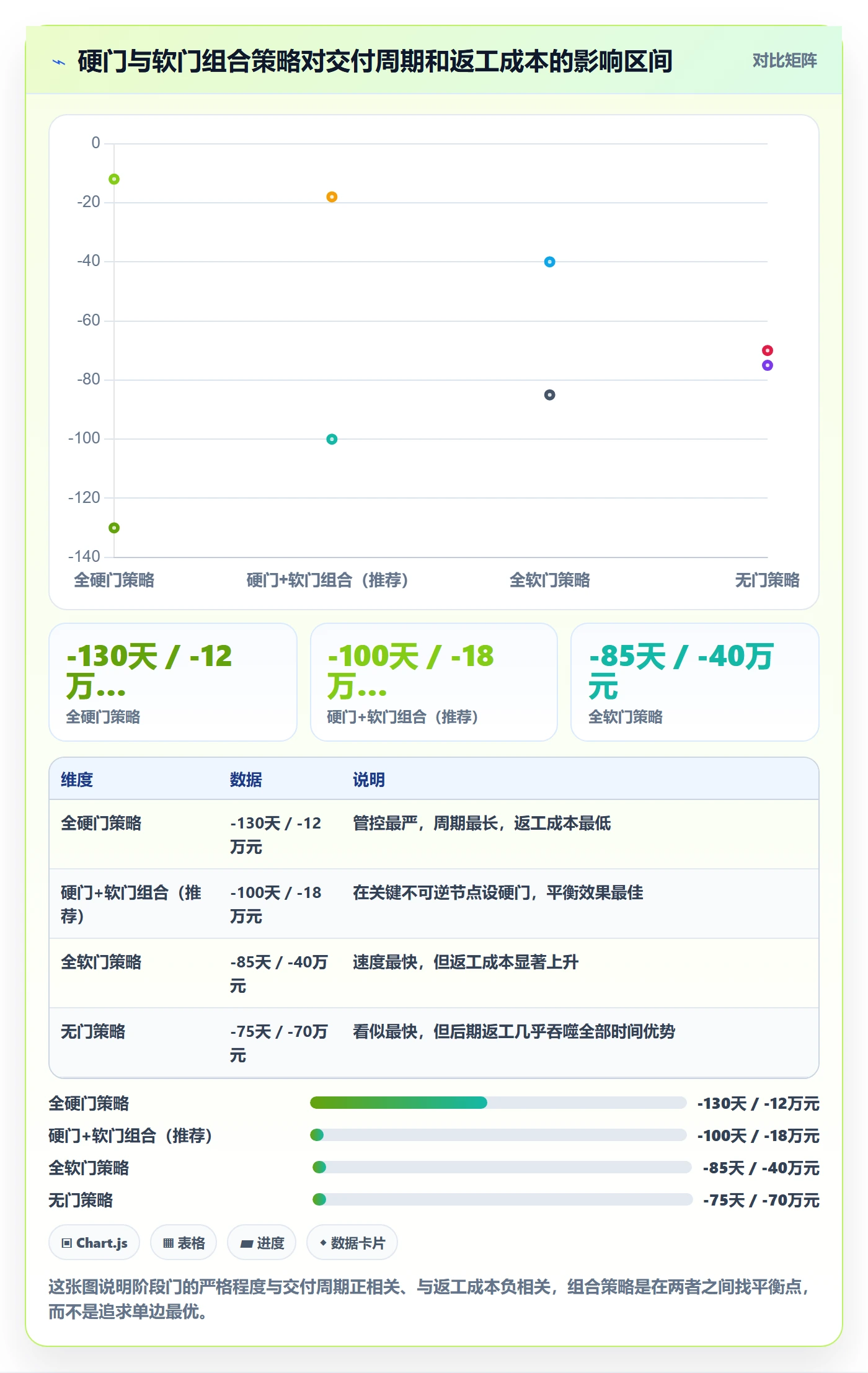868x1373 pixels.
Task: Click the 硬门+软门组合（推荐）chart axis label
Action: (x=327, y=580)
